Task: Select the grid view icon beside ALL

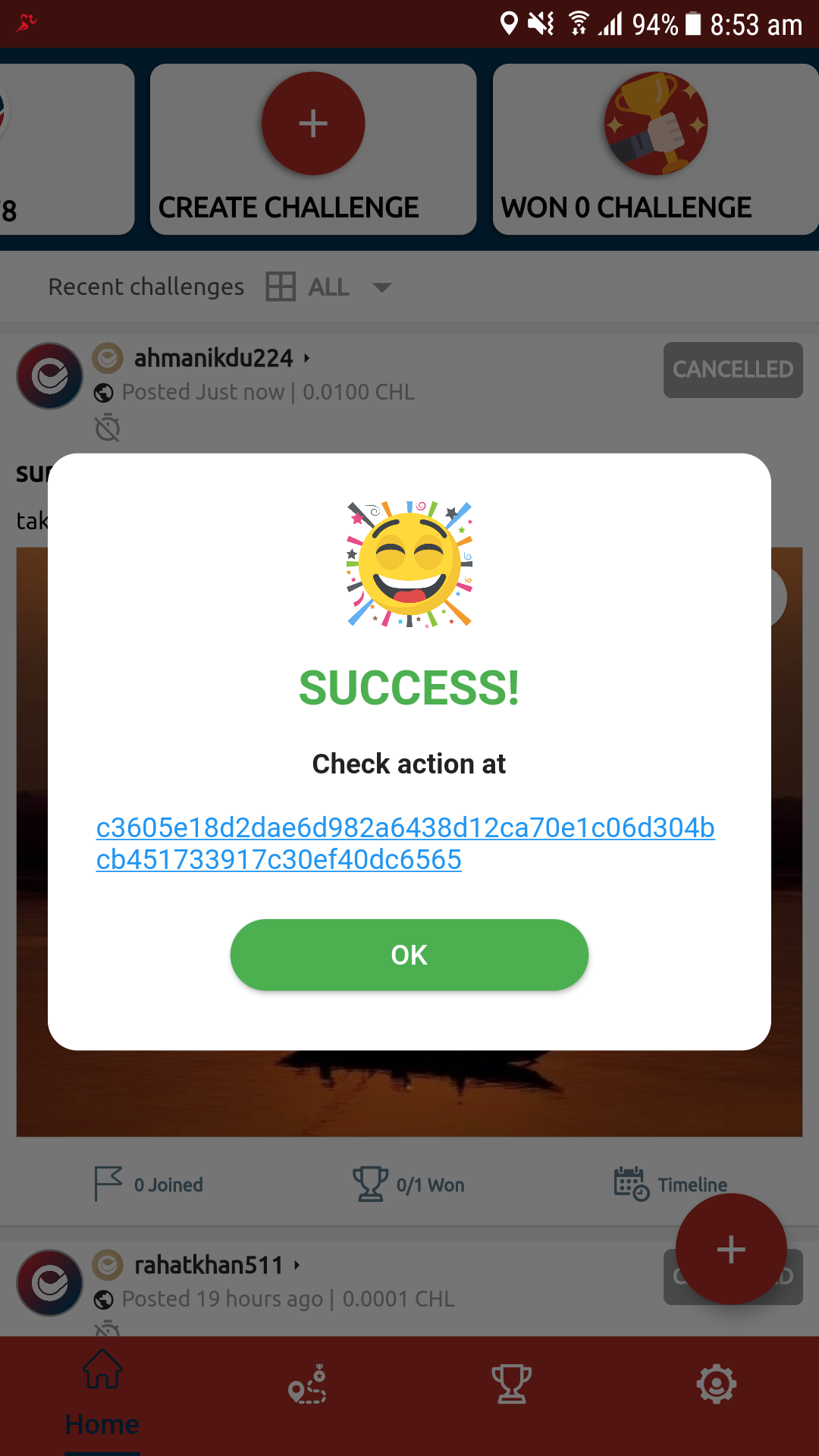Action: [x=281, y=287]
